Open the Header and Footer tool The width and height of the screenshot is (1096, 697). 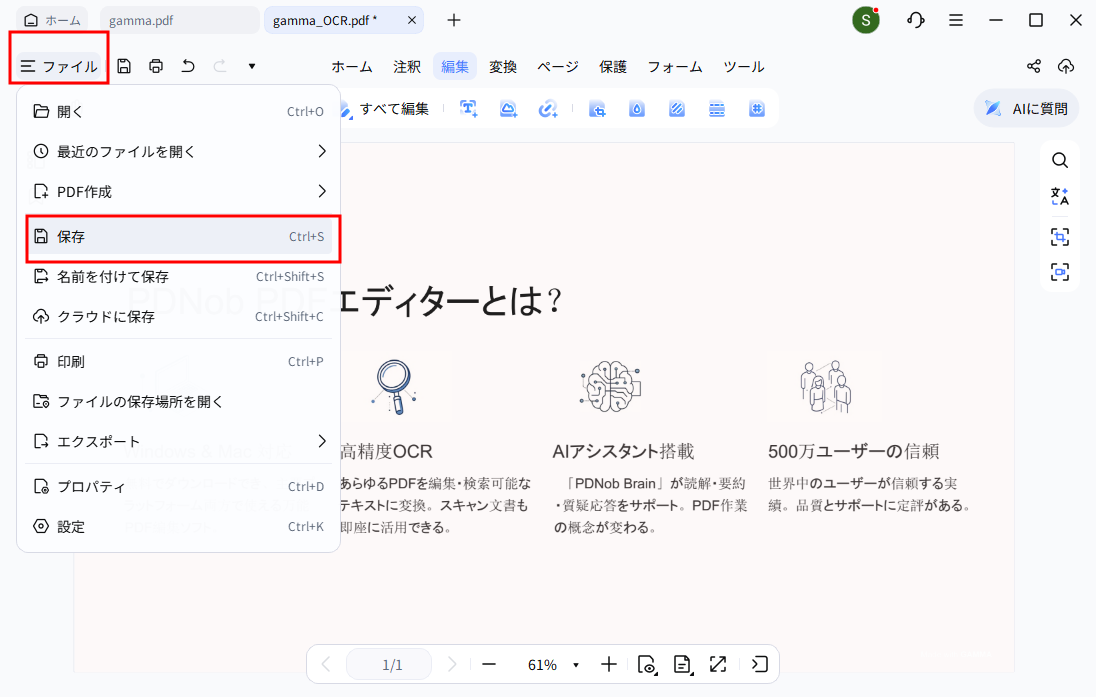tap(717, 108)
